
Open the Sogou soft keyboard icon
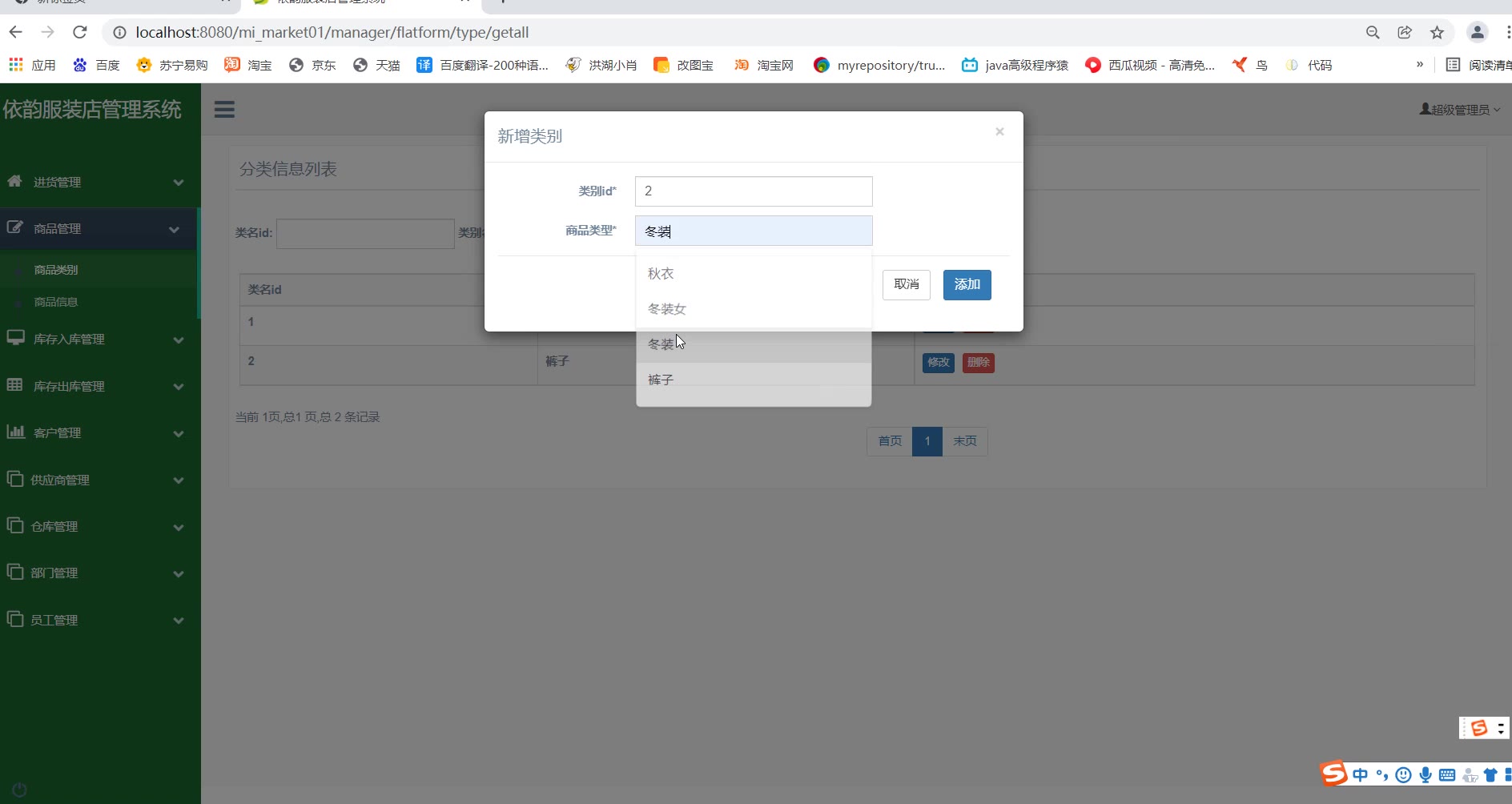click(x=1447, y=775)
